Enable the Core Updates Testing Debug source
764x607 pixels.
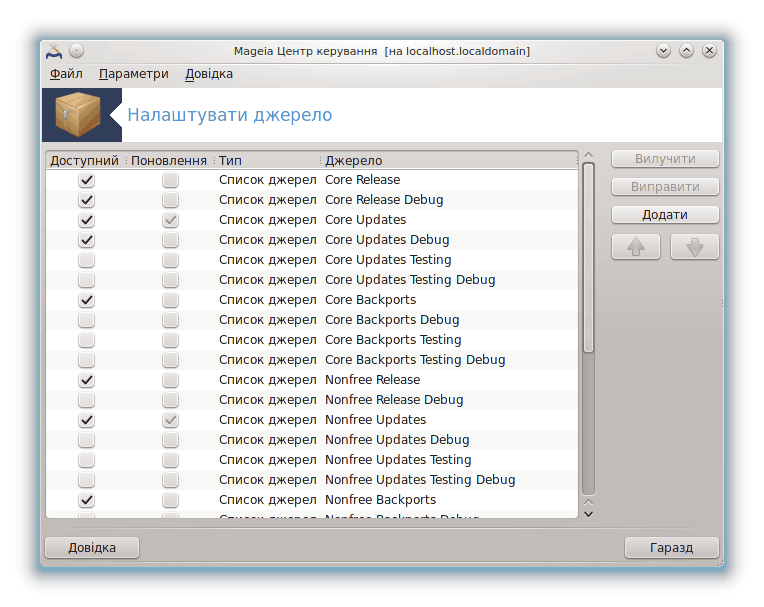coord(87,280)
